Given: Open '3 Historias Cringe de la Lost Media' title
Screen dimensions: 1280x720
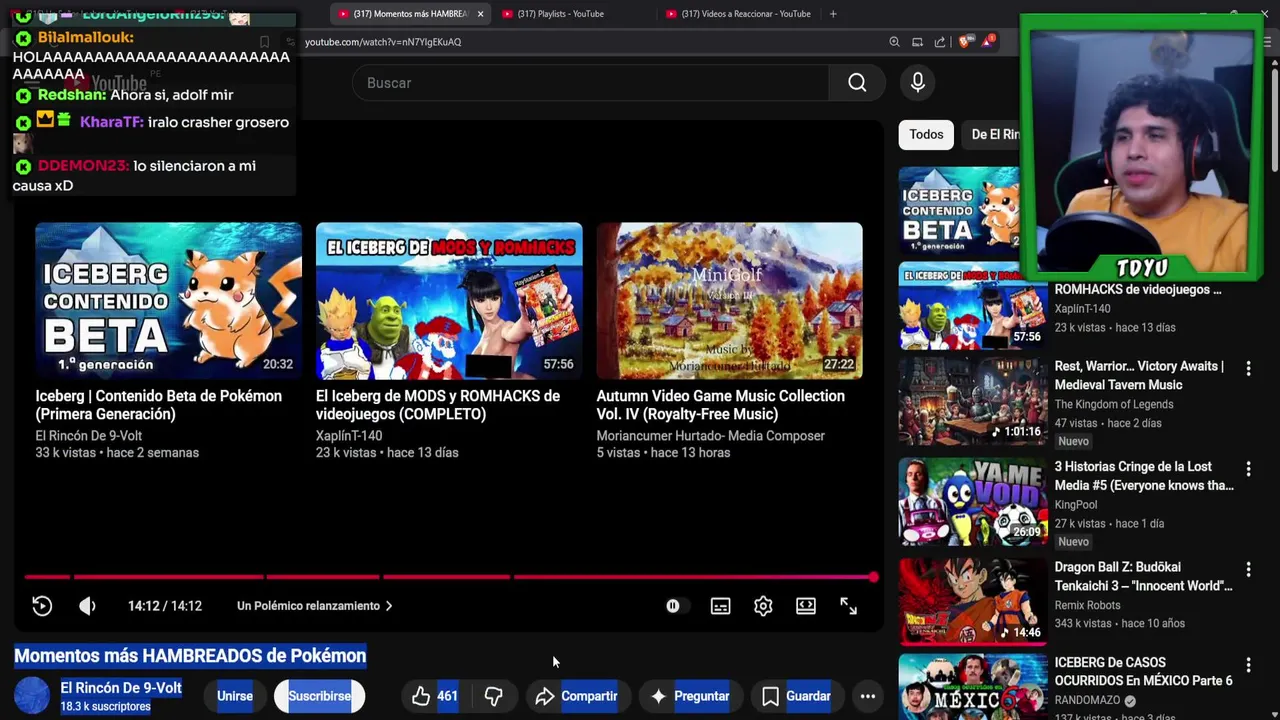Looking at the screenshot, I should [1144, 476].
